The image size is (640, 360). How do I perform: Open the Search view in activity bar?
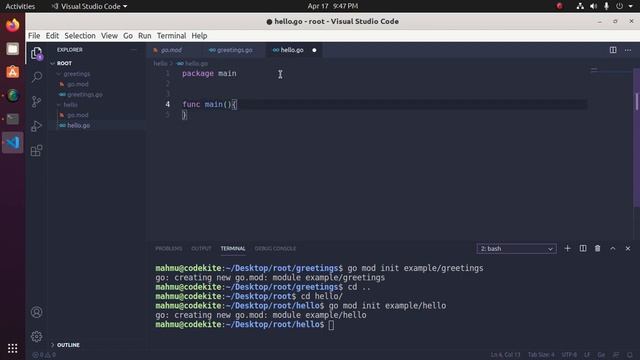coord(36,77)
